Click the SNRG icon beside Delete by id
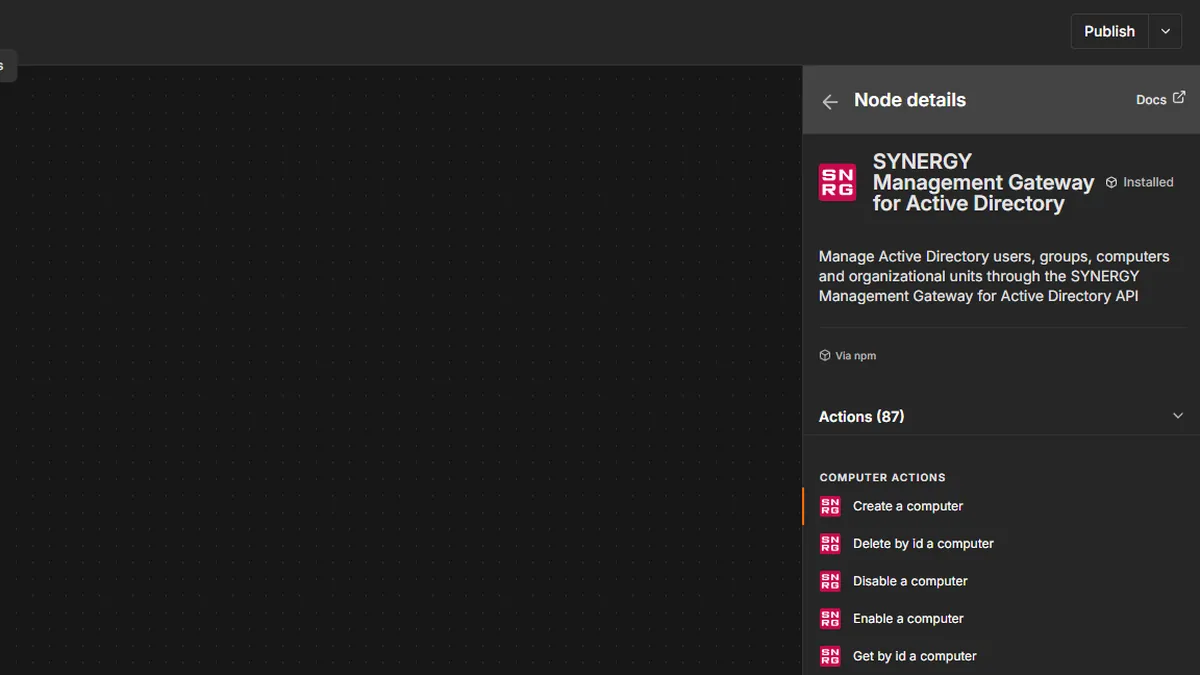The width and height of the screenshot is (1200, 675). (x=830, y=544)
